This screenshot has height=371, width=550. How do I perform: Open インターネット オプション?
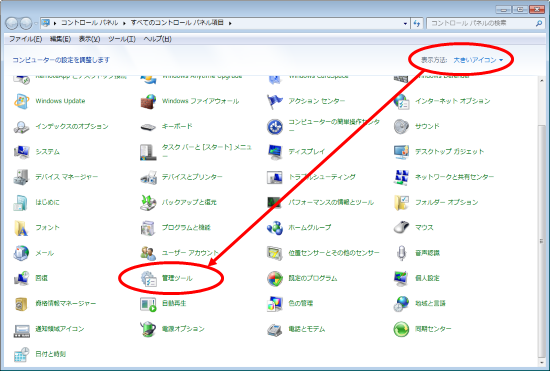tap(442, 101)
